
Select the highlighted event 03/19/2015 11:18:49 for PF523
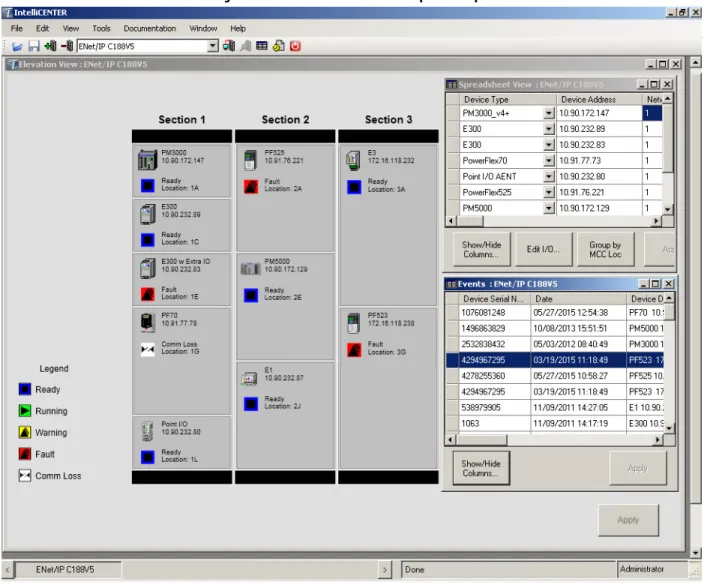[x=556, y=360]
